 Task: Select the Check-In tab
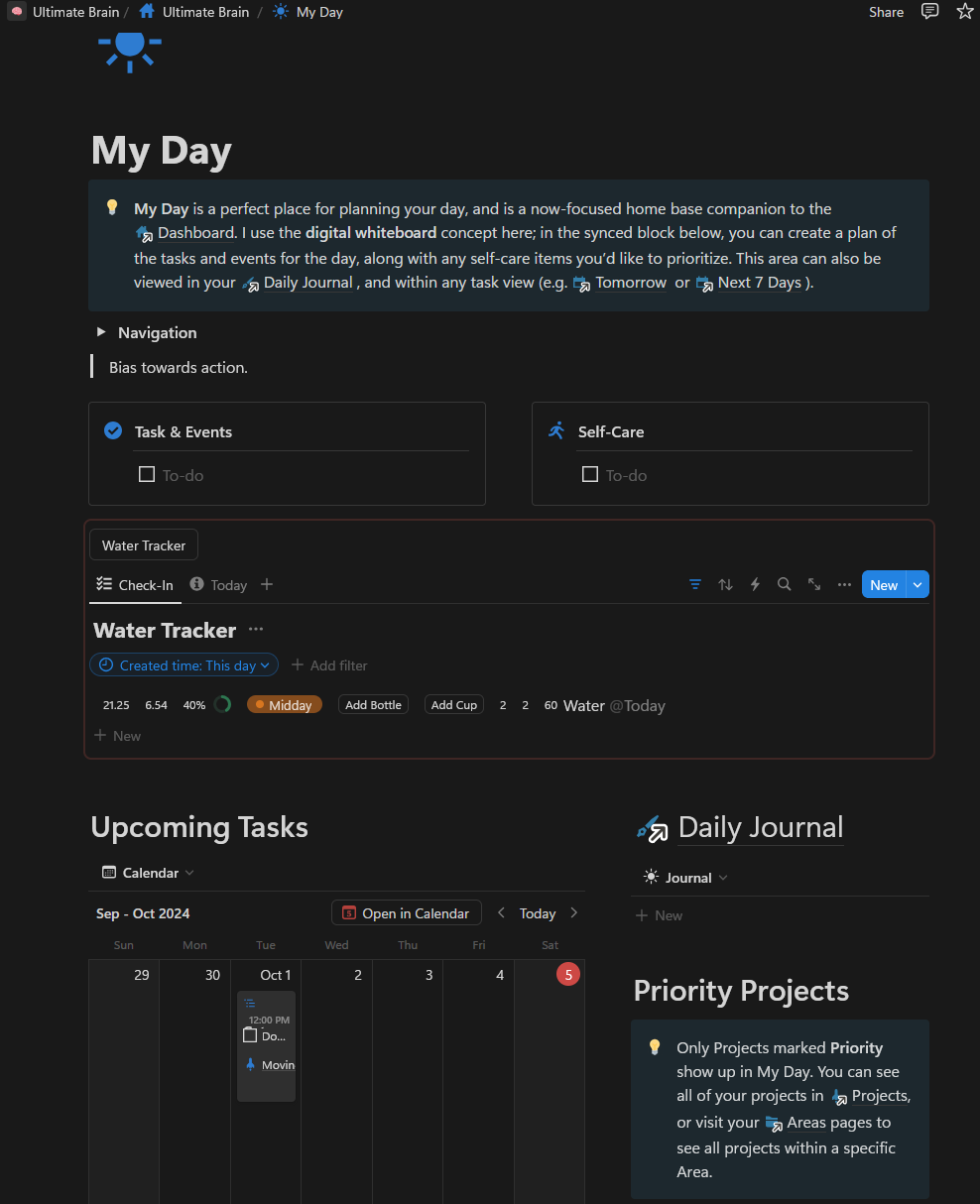(x=135, y=585)
